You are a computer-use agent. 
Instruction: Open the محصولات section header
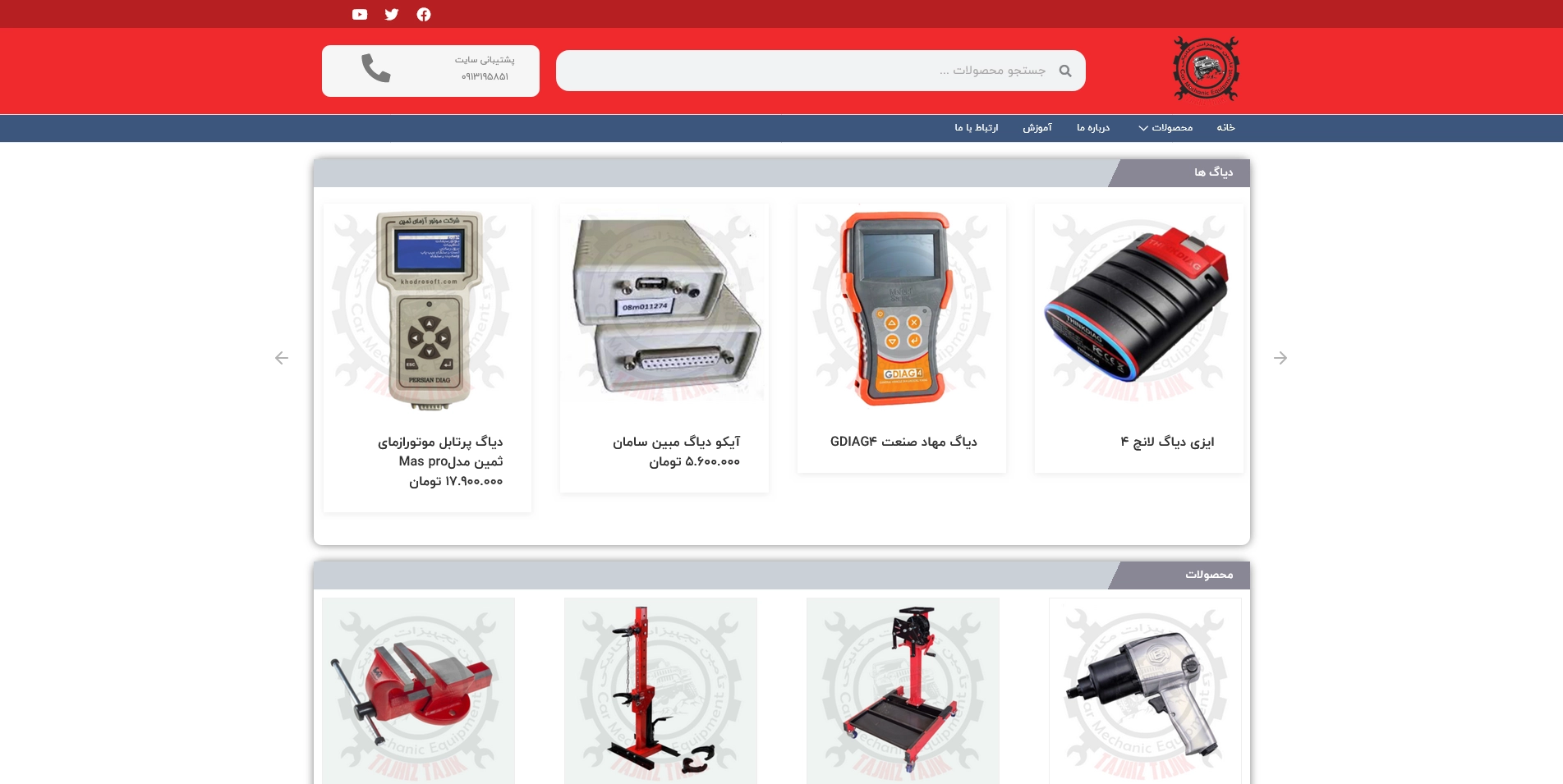(1209, 575)
